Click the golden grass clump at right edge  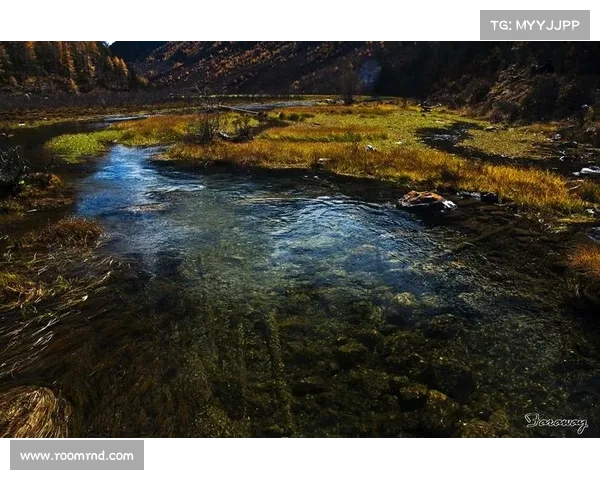(x=584, y=262)
